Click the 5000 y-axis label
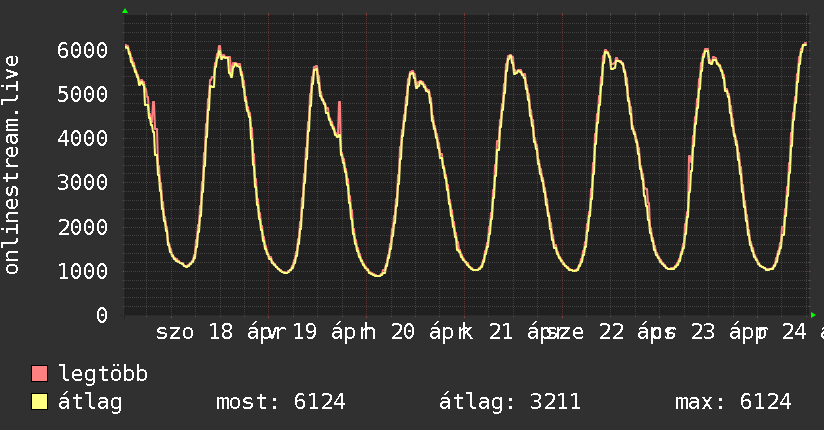Screen dimensions: 824x430 [83, 94]
